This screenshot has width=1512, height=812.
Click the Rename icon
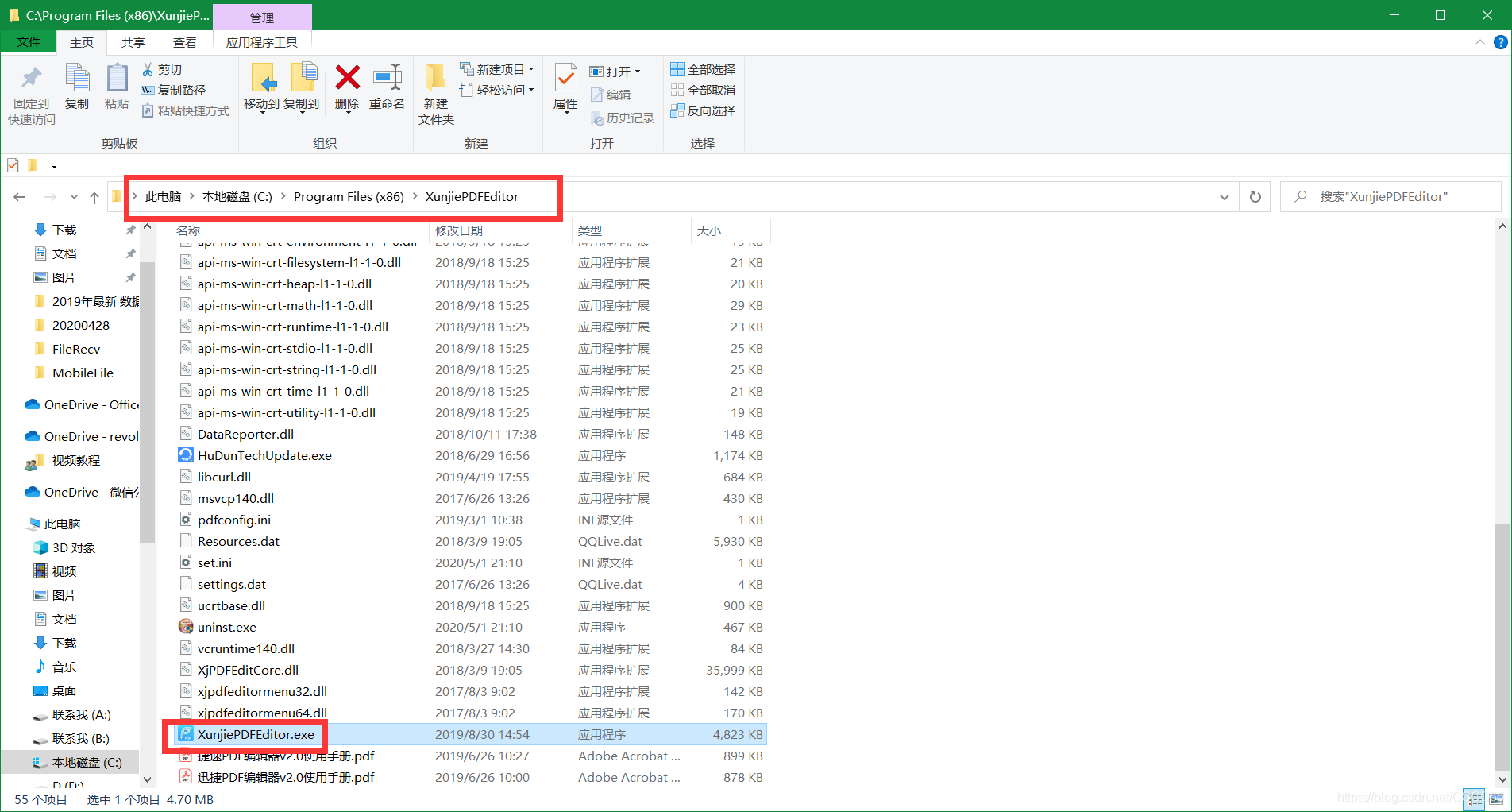point(388,78)
